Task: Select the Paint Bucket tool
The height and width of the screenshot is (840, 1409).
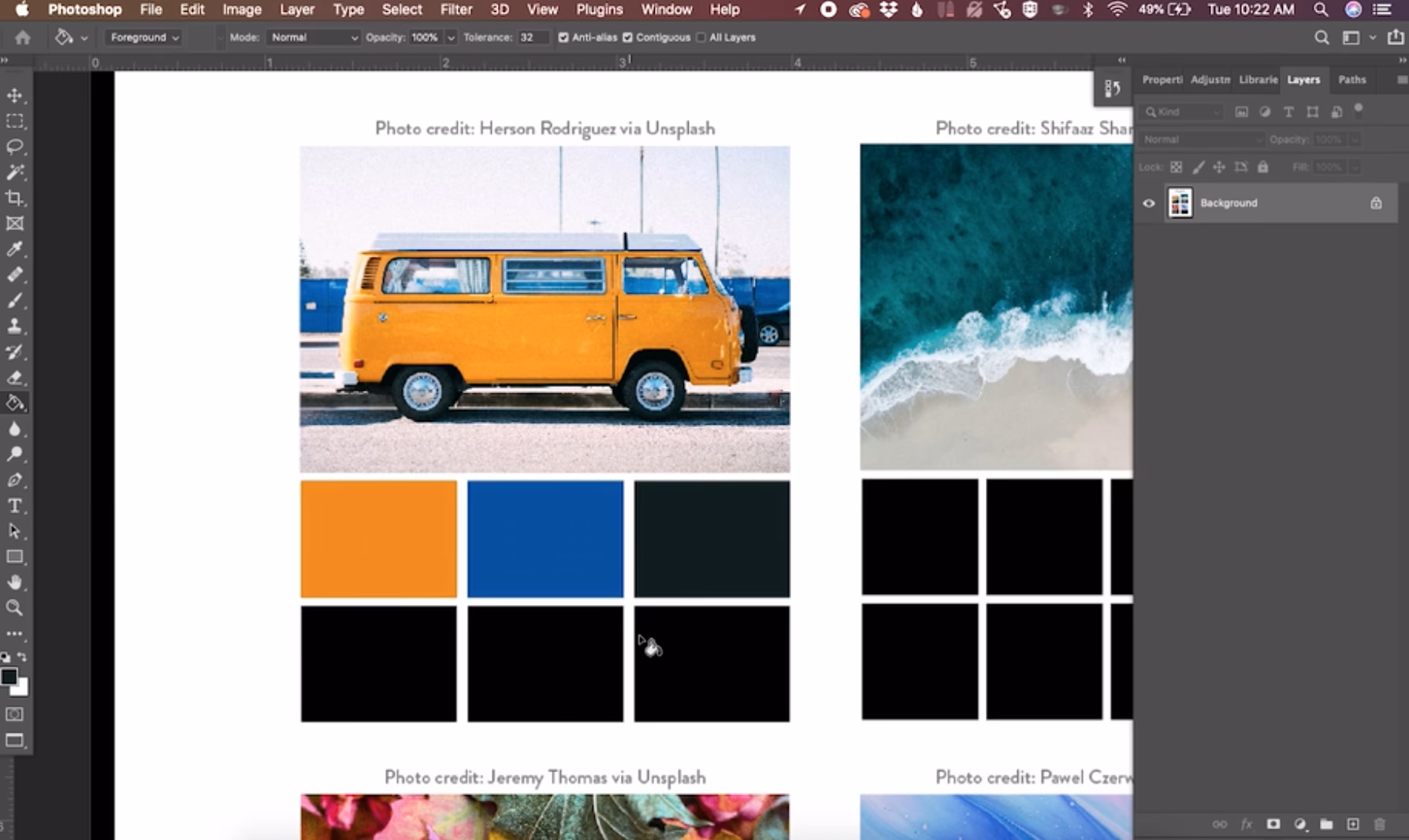Action: (14, 403)
